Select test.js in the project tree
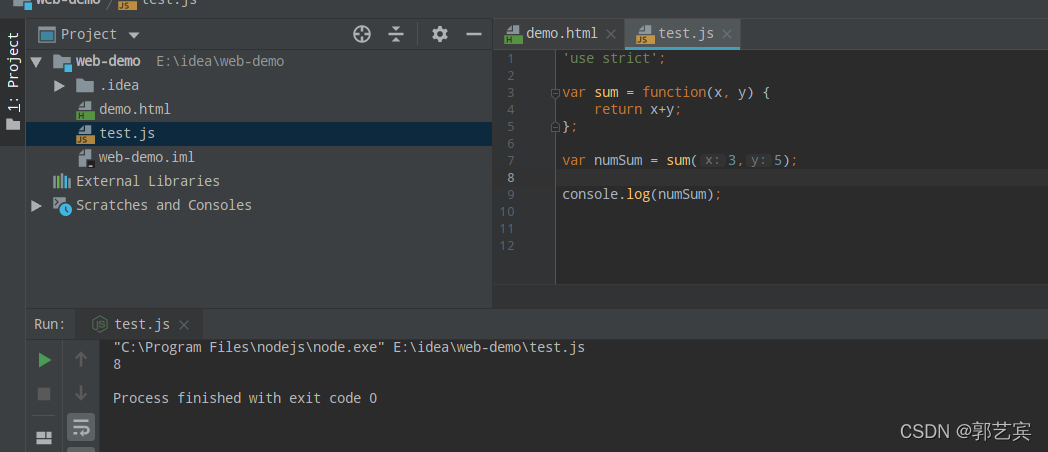 click(x=127, y=133)
